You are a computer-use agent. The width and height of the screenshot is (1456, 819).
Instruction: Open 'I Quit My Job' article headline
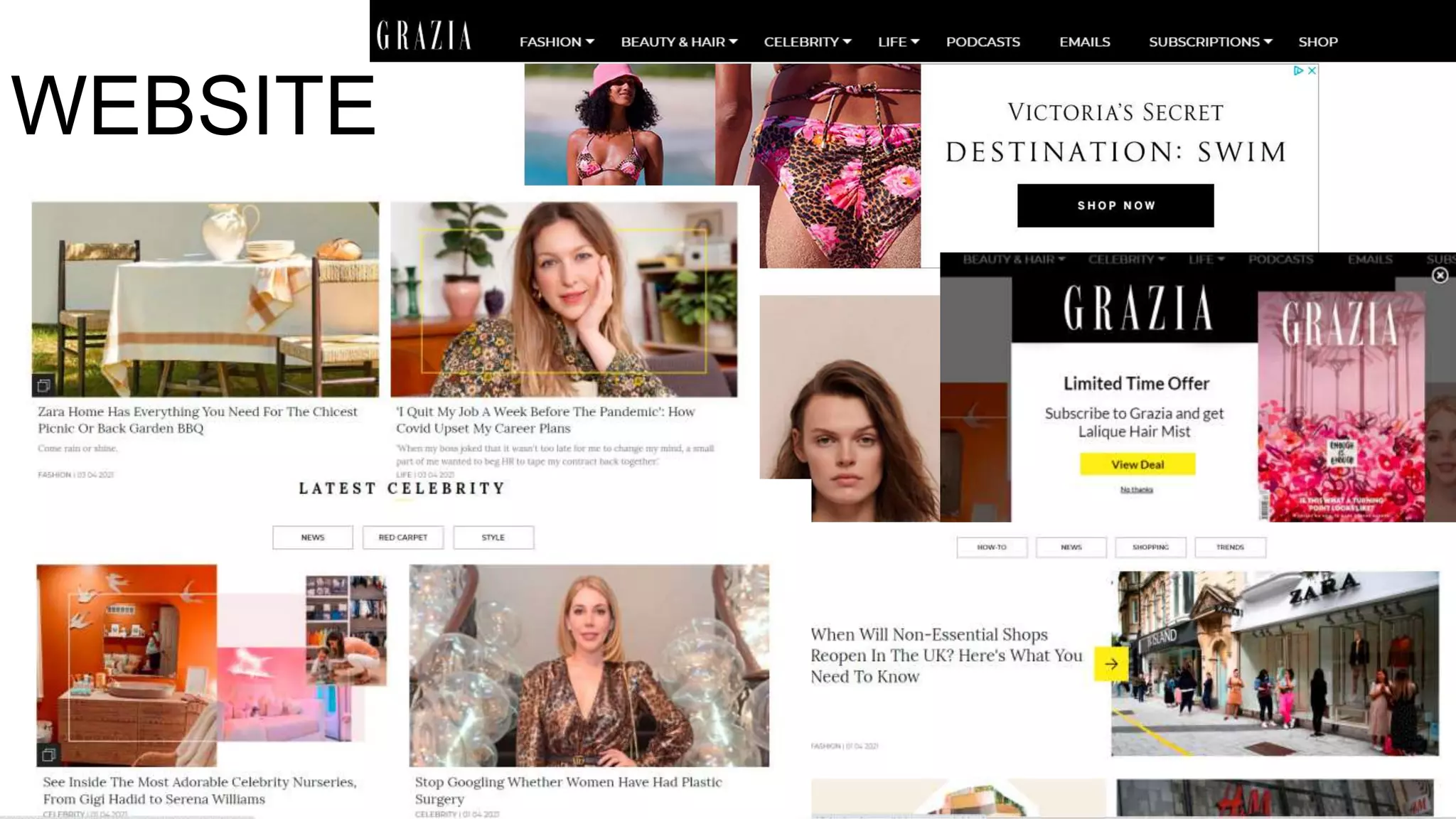pos(545,419)
